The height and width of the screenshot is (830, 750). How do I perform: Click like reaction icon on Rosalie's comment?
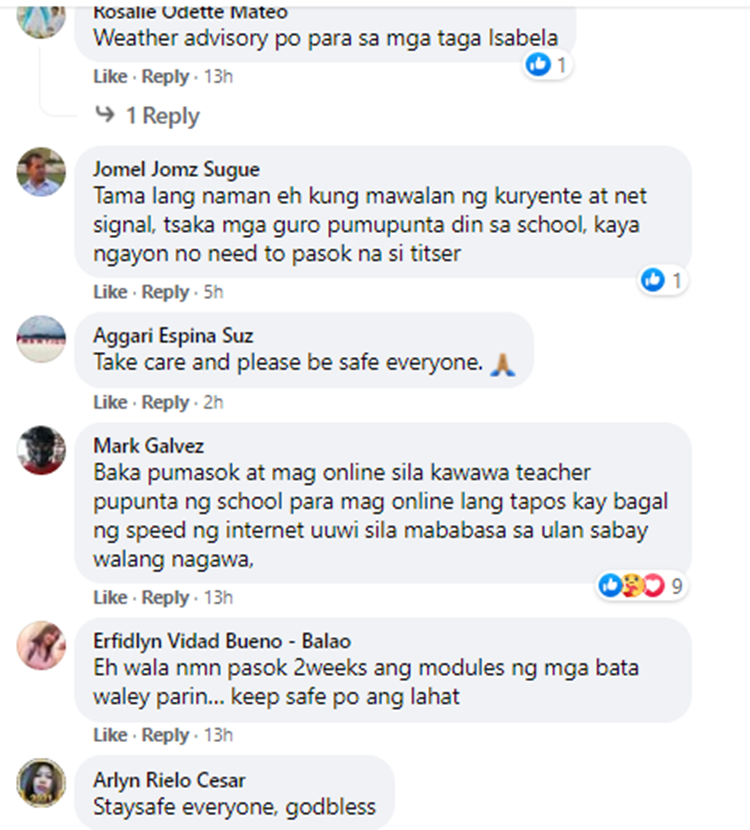[538, 65]
